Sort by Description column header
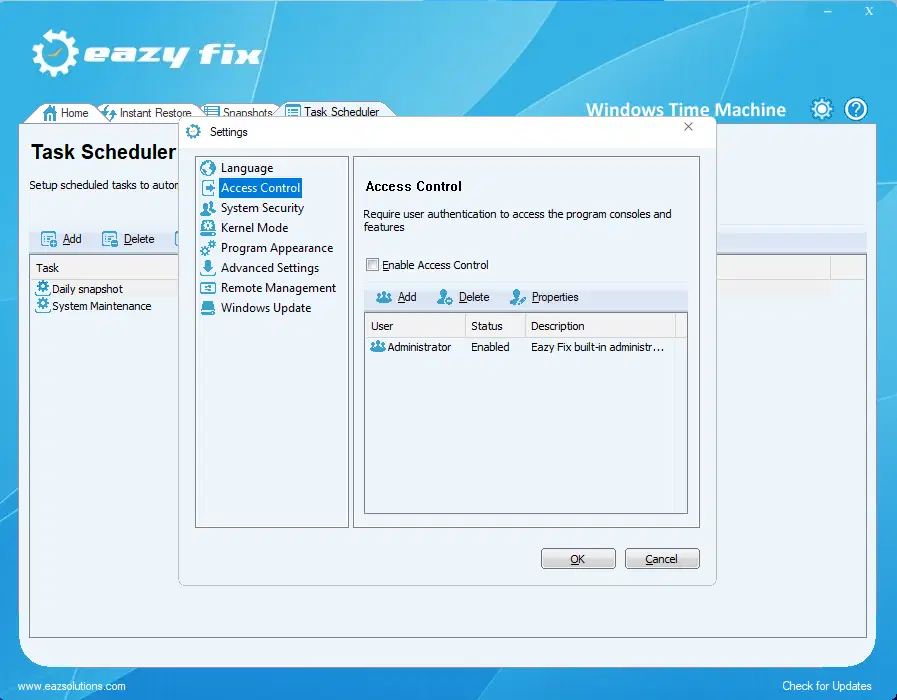Image resolution: width=897 pixels, height=700 pixels. pyautogui.click(x=600, y=326)
